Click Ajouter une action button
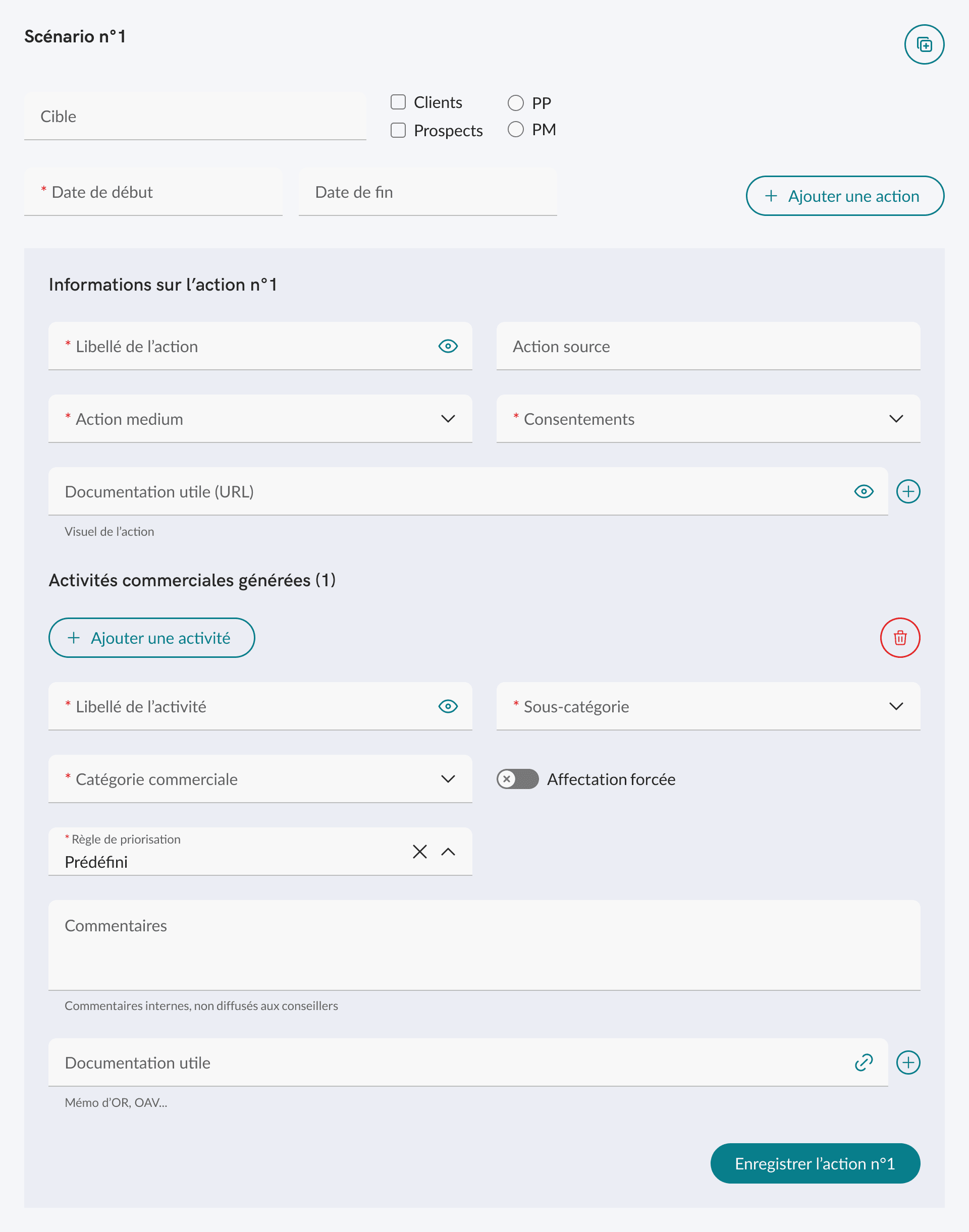 (844, 196)
